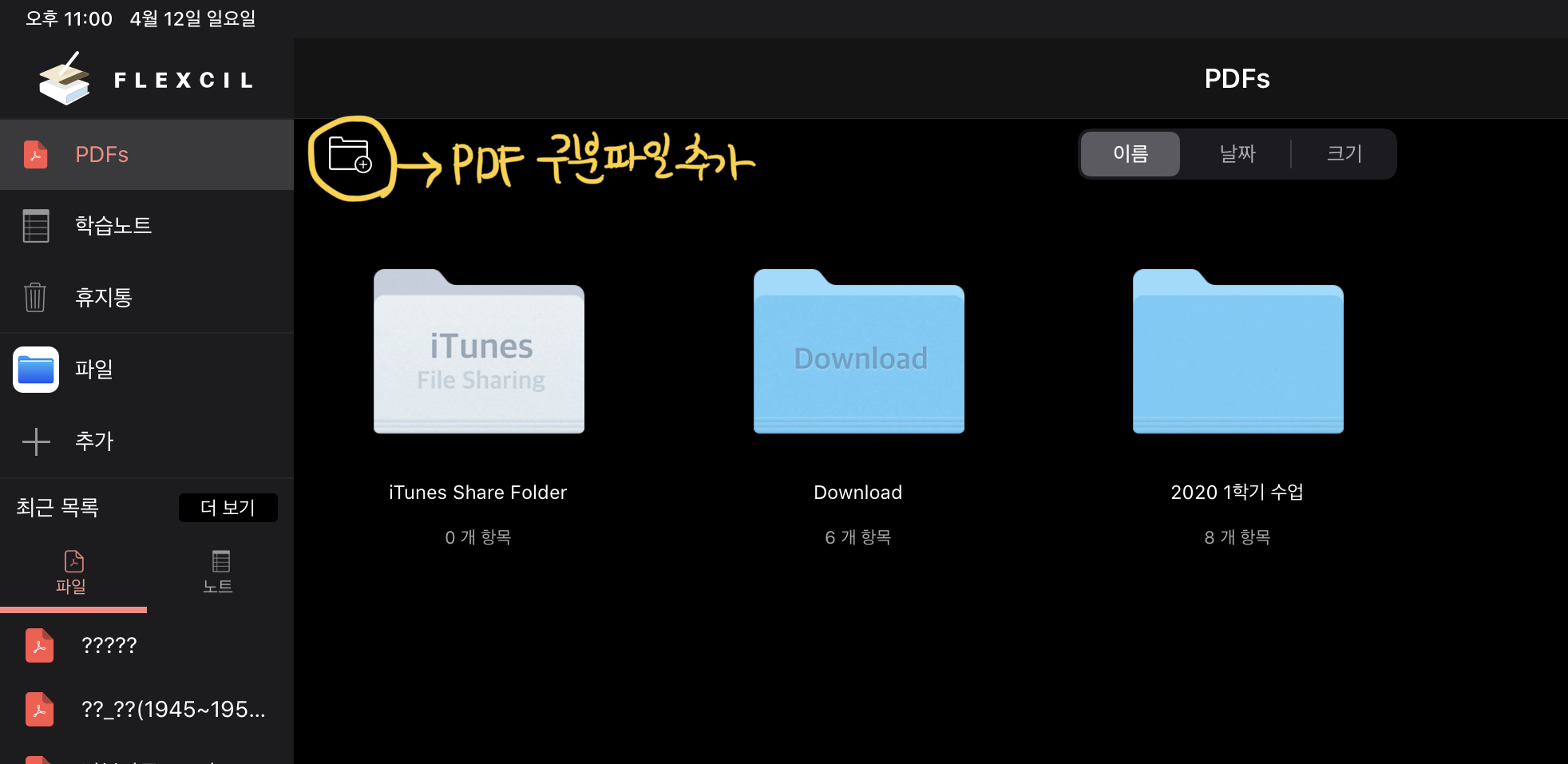Open the PDFs sidebar section
The width and height of the screenshot is (1568, 764).
(147, 155)
